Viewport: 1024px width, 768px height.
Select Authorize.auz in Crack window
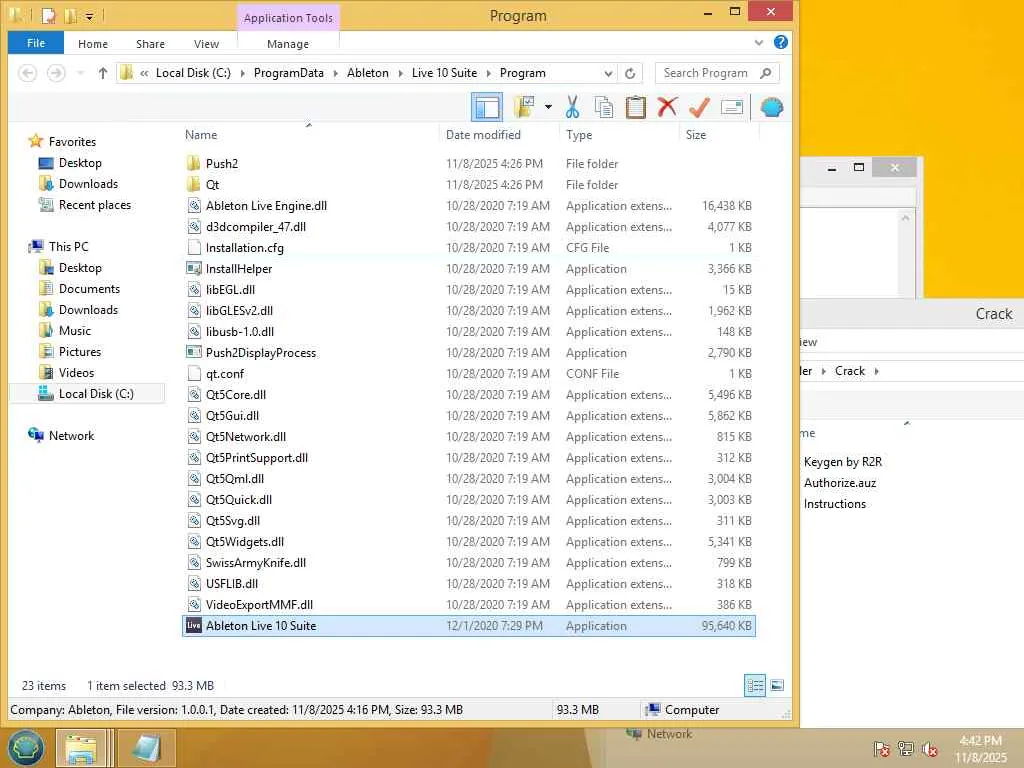[x=839, y=483]
